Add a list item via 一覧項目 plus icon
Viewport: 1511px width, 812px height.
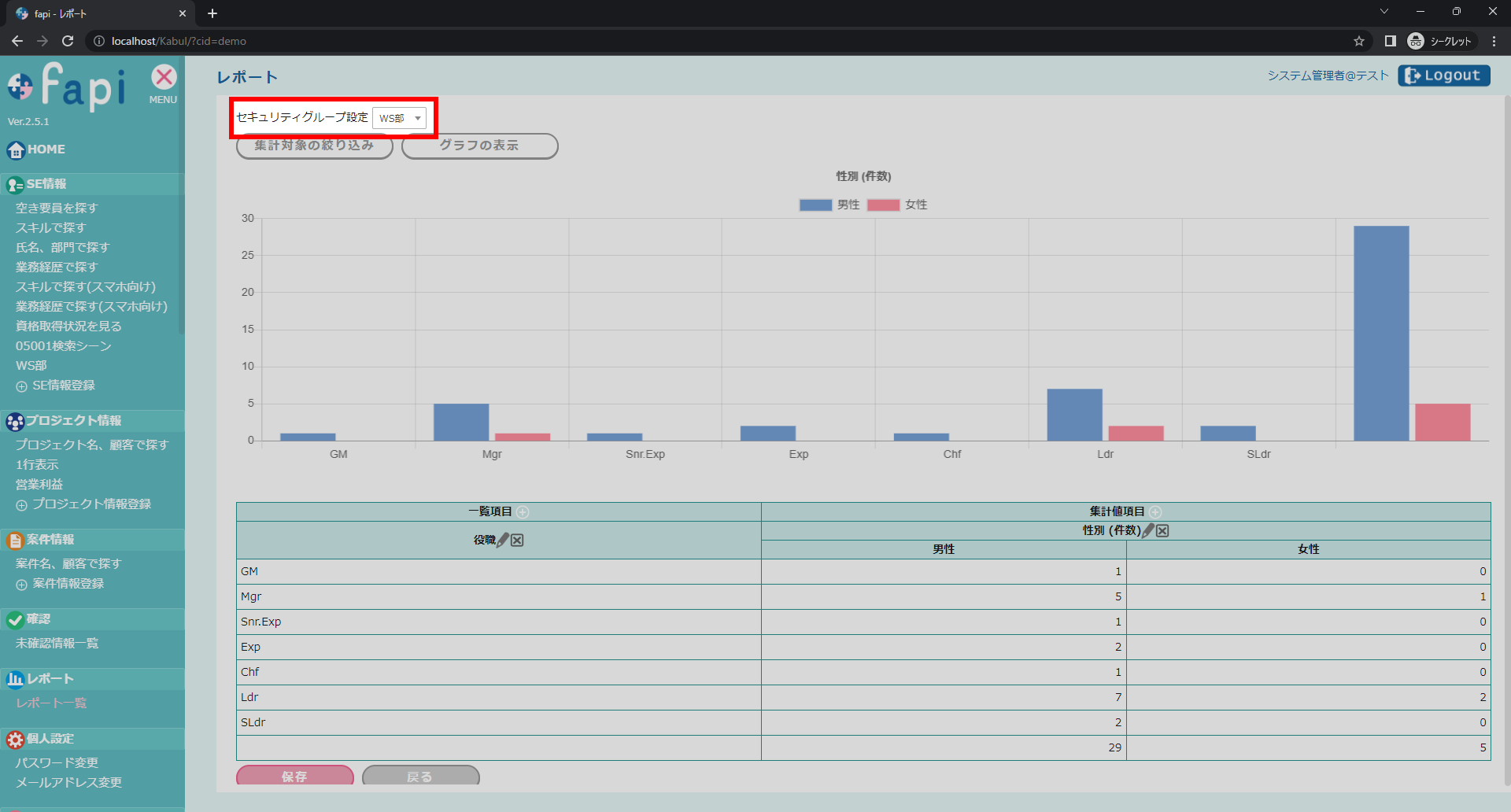click(x=523, y=512)
